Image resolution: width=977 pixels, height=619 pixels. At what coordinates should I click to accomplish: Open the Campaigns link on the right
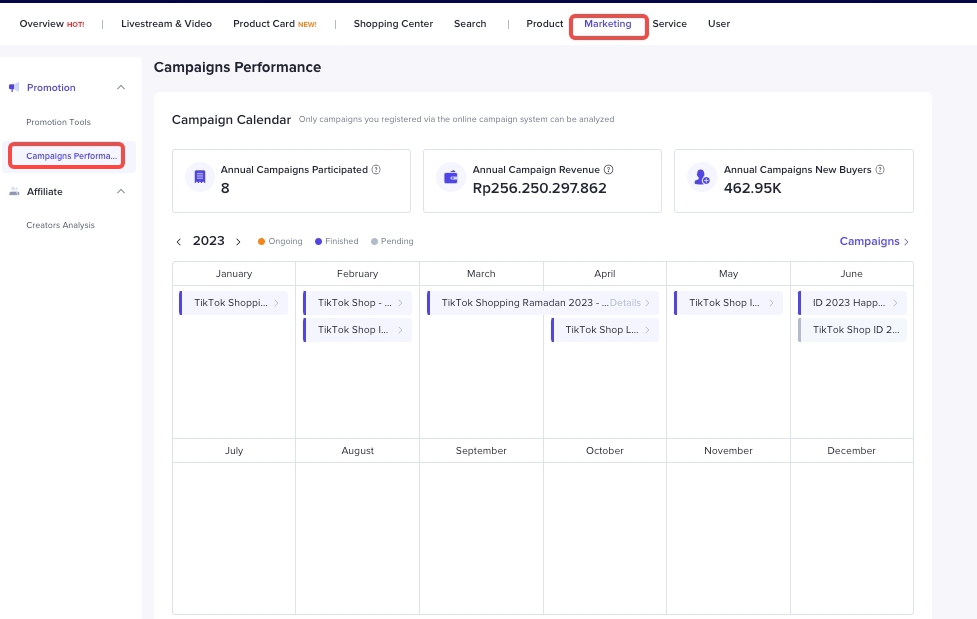(874, 242)
